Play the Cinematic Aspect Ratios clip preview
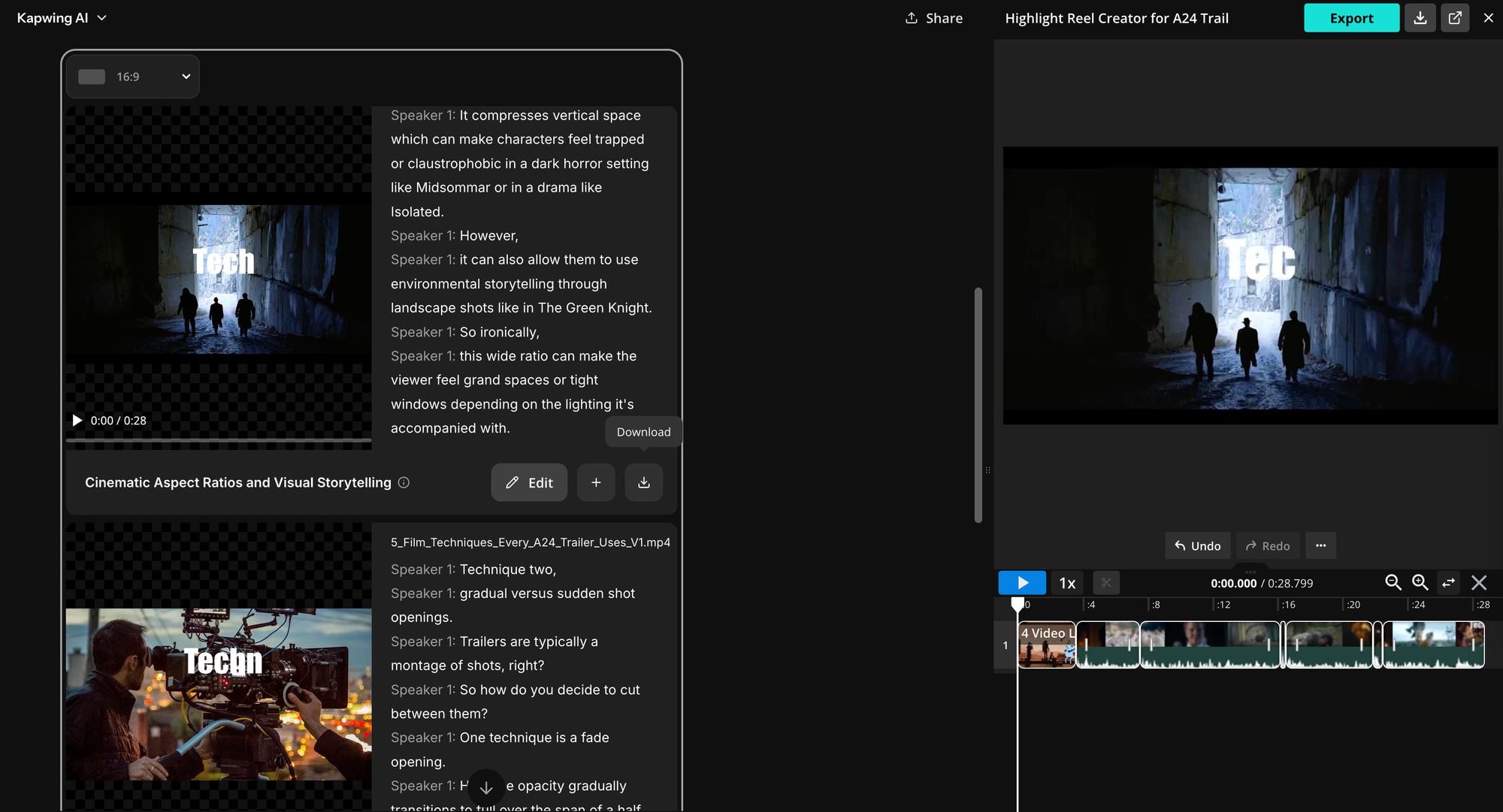1503x812 pixels. pyautogui.click(x=77, y=421)
